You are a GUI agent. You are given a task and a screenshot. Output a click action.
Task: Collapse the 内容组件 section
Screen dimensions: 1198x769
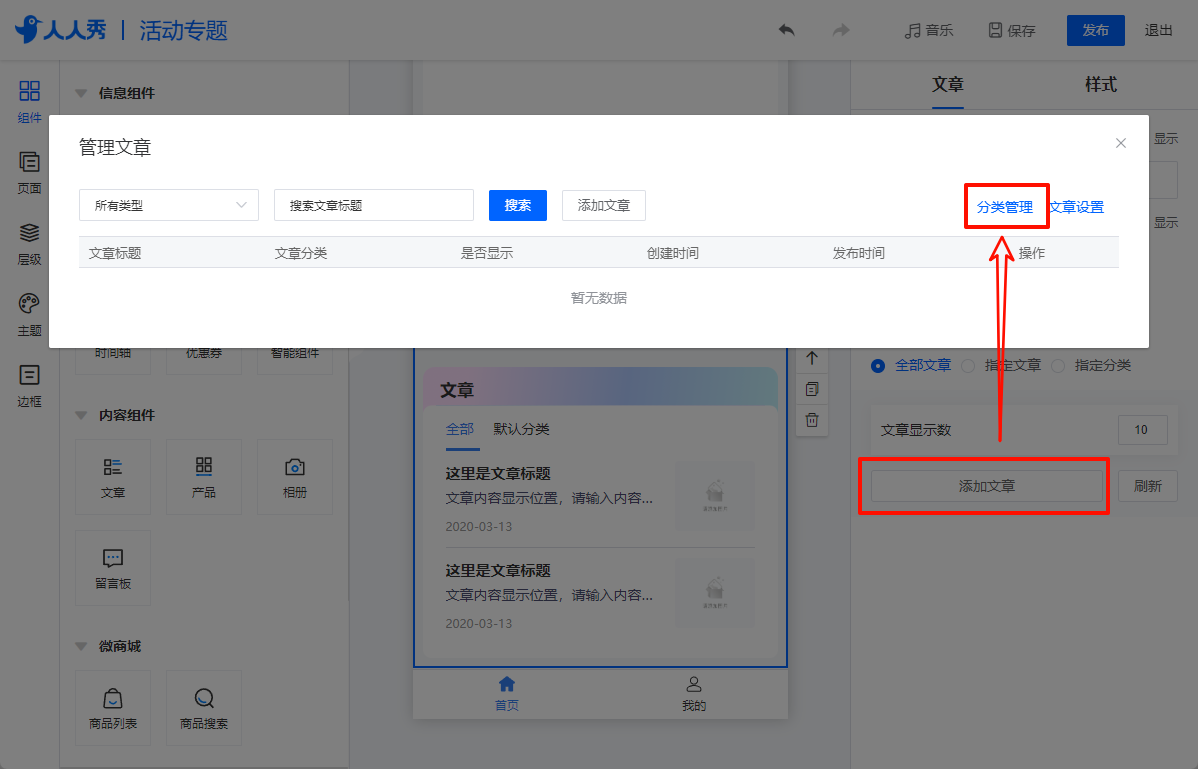coord(80,415)
